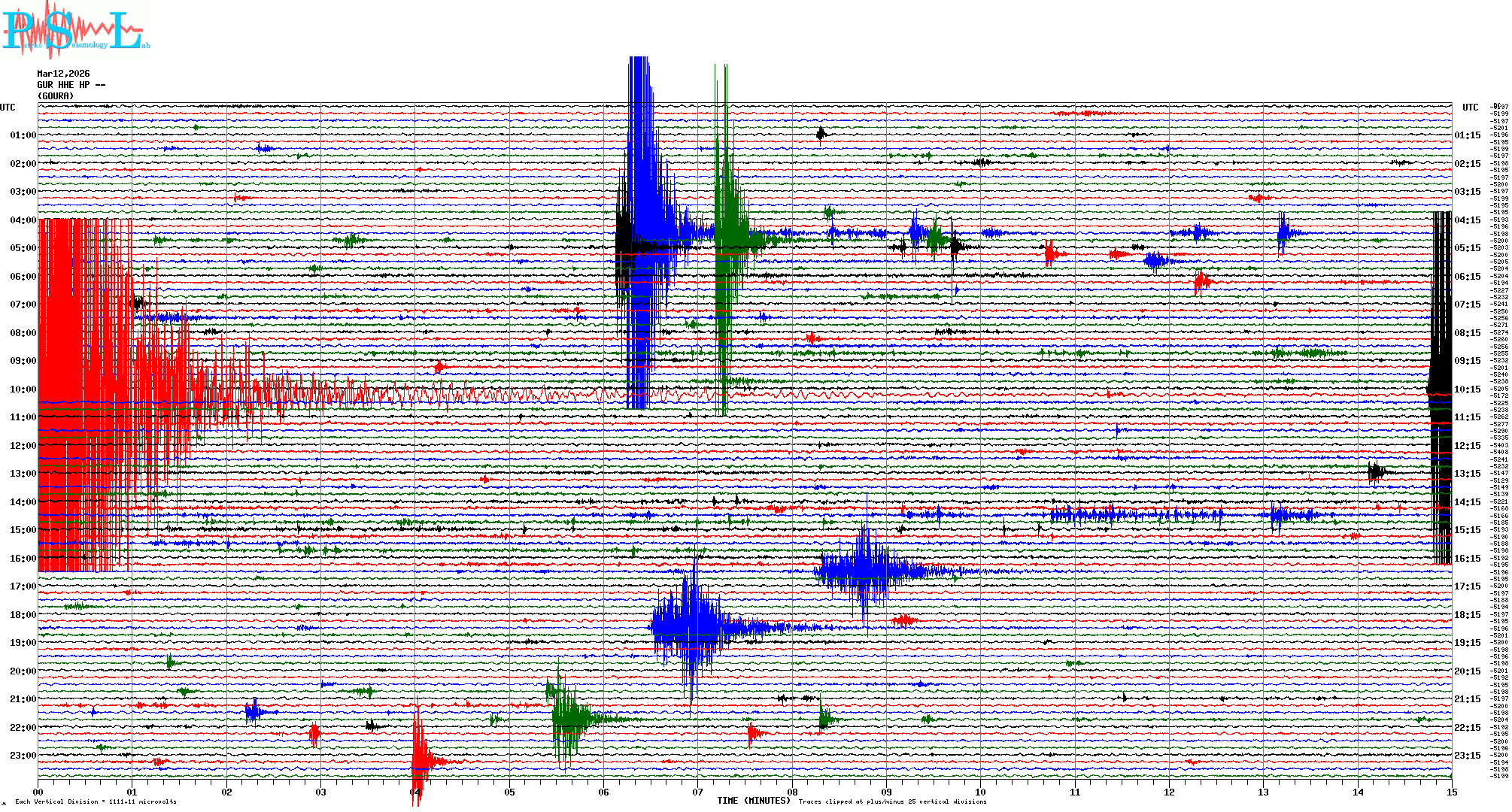Click the right UTC axis label
The height and width of the screenshot is (812, 1512).
click(x=1470, y=108)
